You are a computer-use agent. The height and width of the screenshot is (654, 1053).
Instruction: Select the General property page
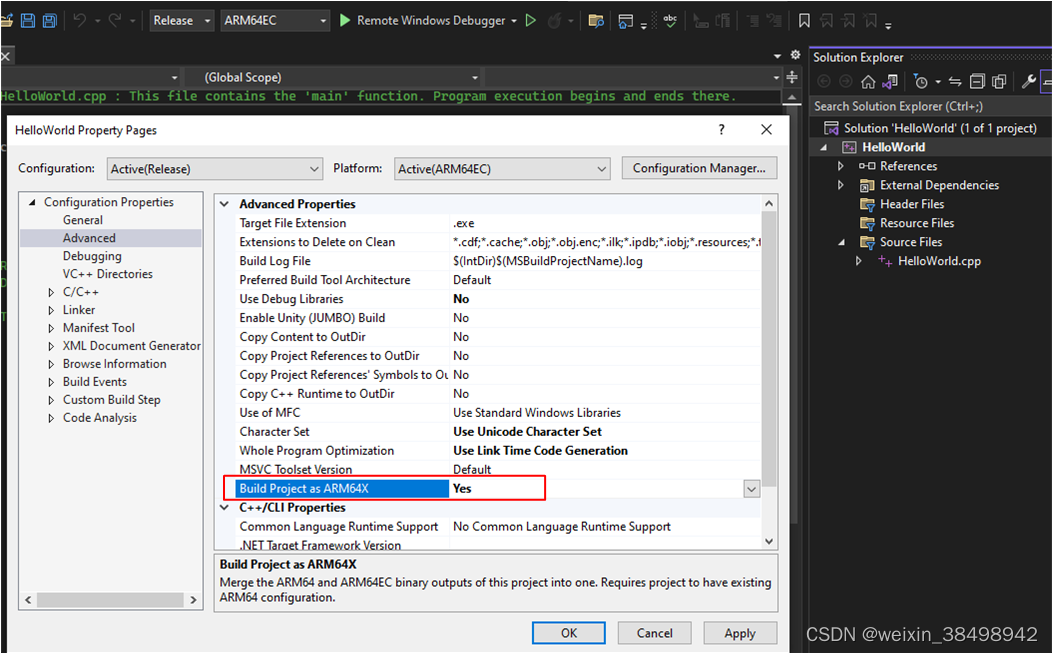(83, 220)
